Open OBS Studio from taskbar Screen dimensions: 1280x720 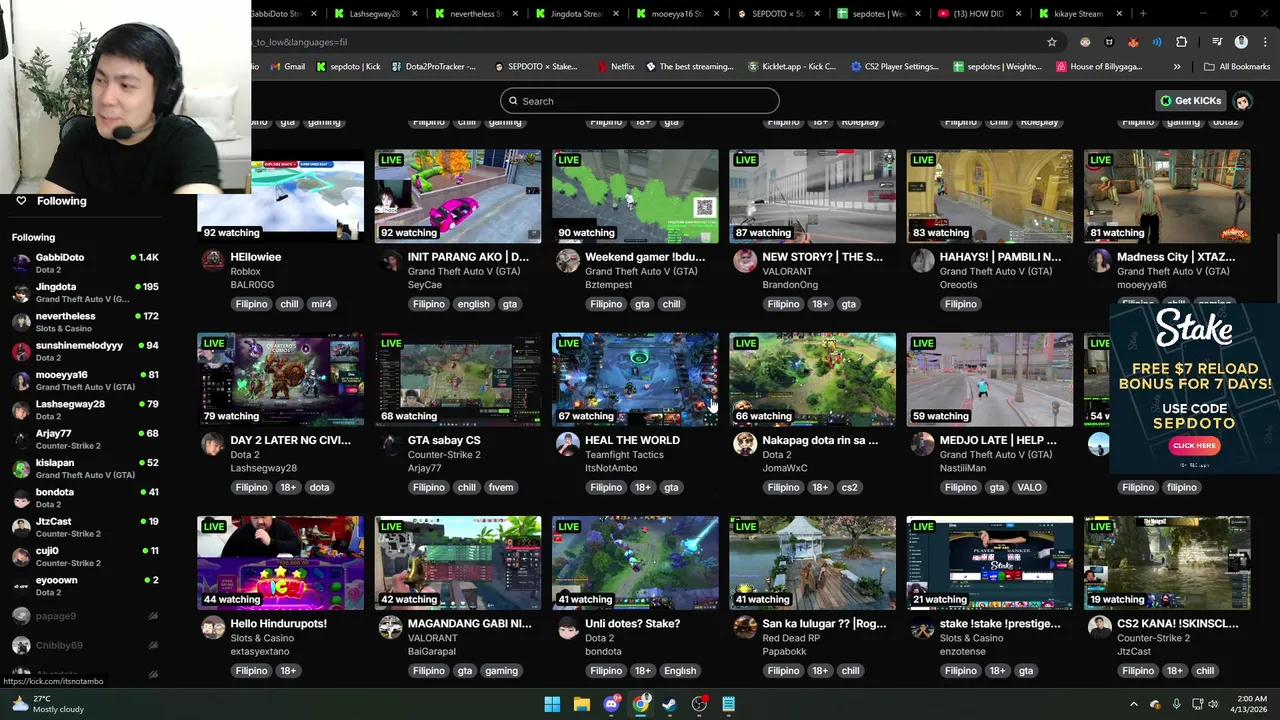pos(699,704)
